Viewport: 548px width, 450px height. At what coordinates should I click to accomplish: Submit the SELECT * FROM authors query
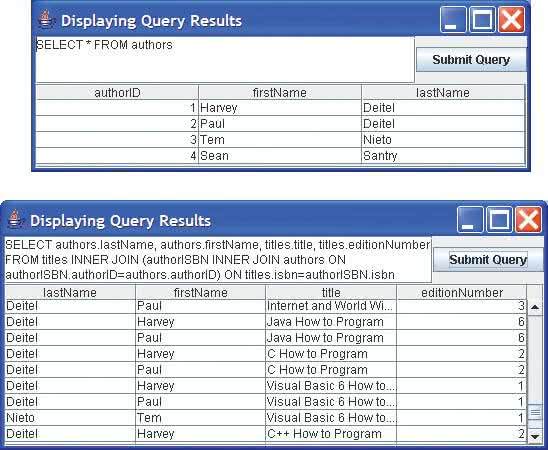click(471, 60)
